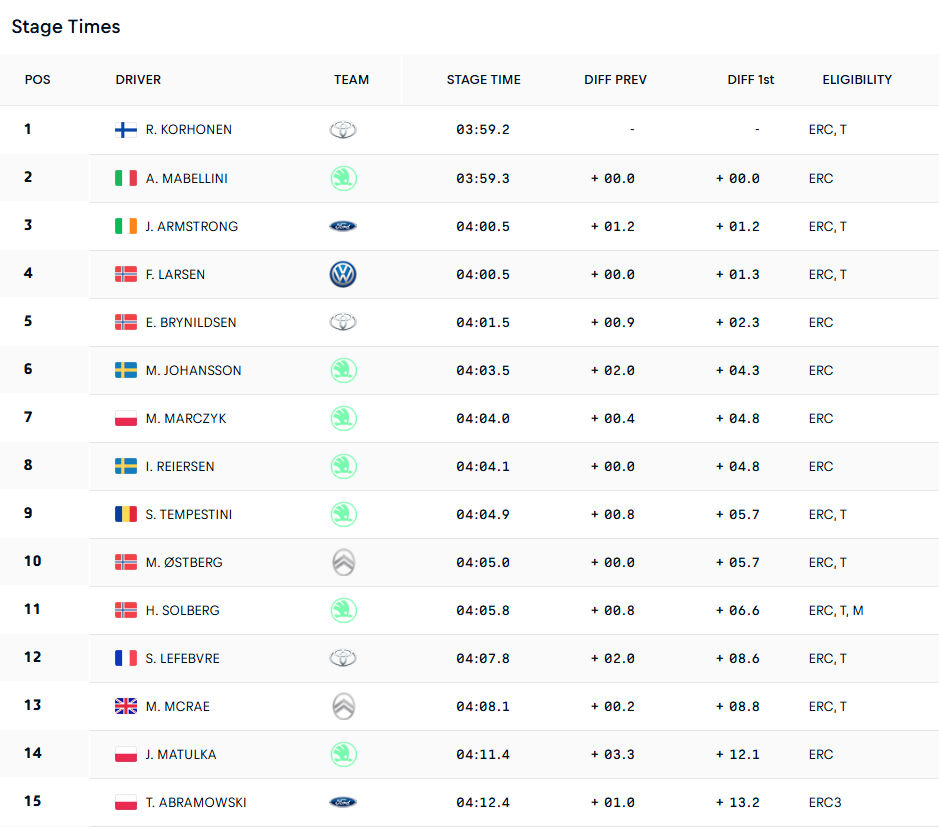Click the UK flag beside M. McRae
Screen dimensions: 939x827
126,706
